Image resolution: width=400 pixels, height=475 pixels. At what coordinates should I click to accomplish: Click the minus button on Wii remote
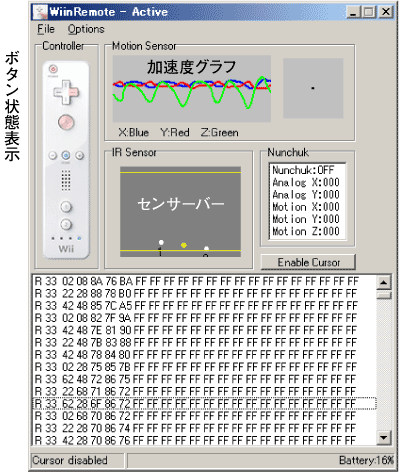53,155
